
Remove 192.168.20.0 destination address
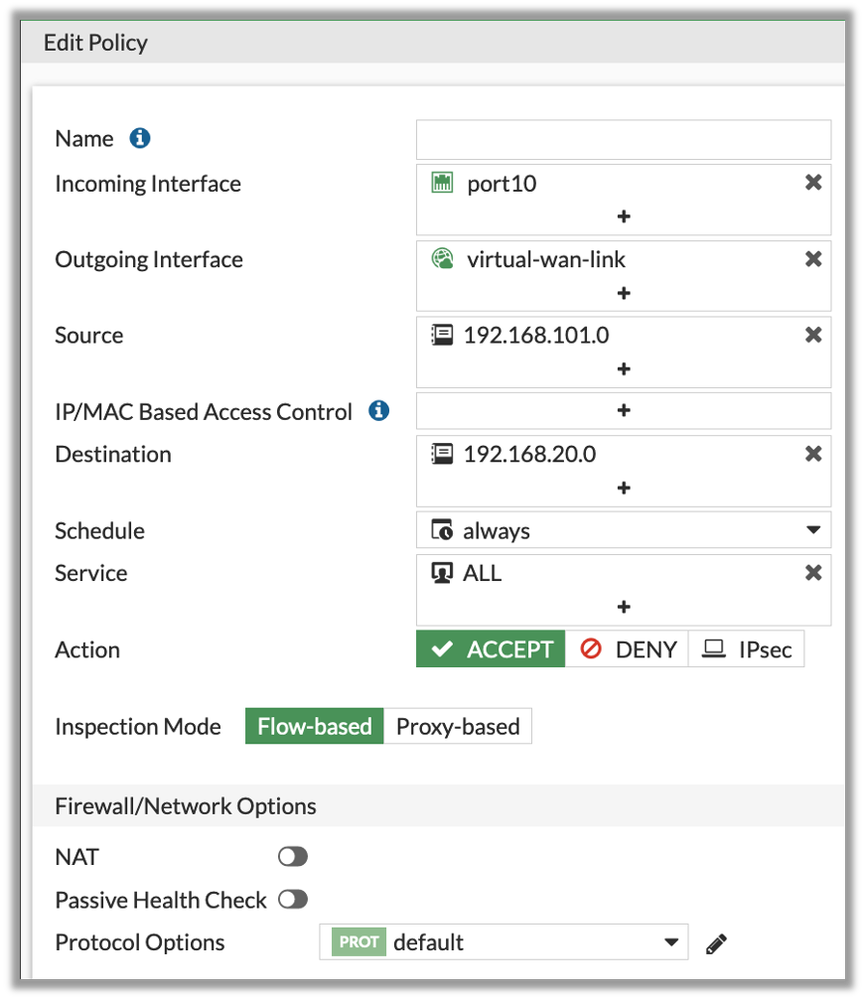click(x=813, y=454)
